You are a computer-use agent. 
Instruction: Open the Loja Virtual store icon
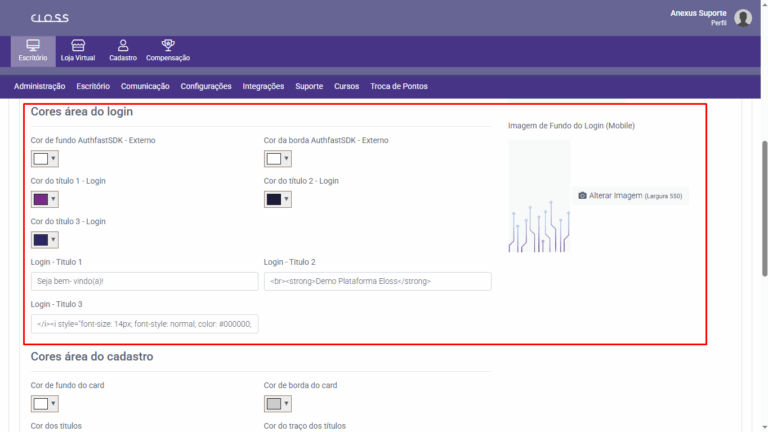click(x=78, y=46)
